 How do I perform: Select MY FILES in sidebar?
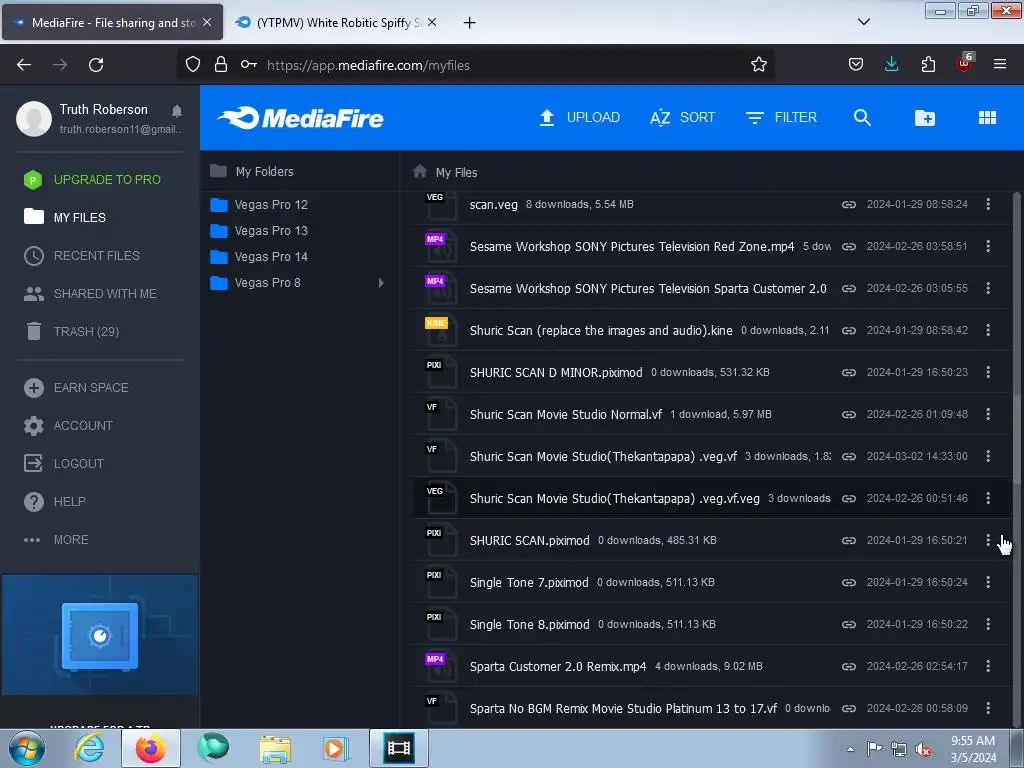pos(65,217)
